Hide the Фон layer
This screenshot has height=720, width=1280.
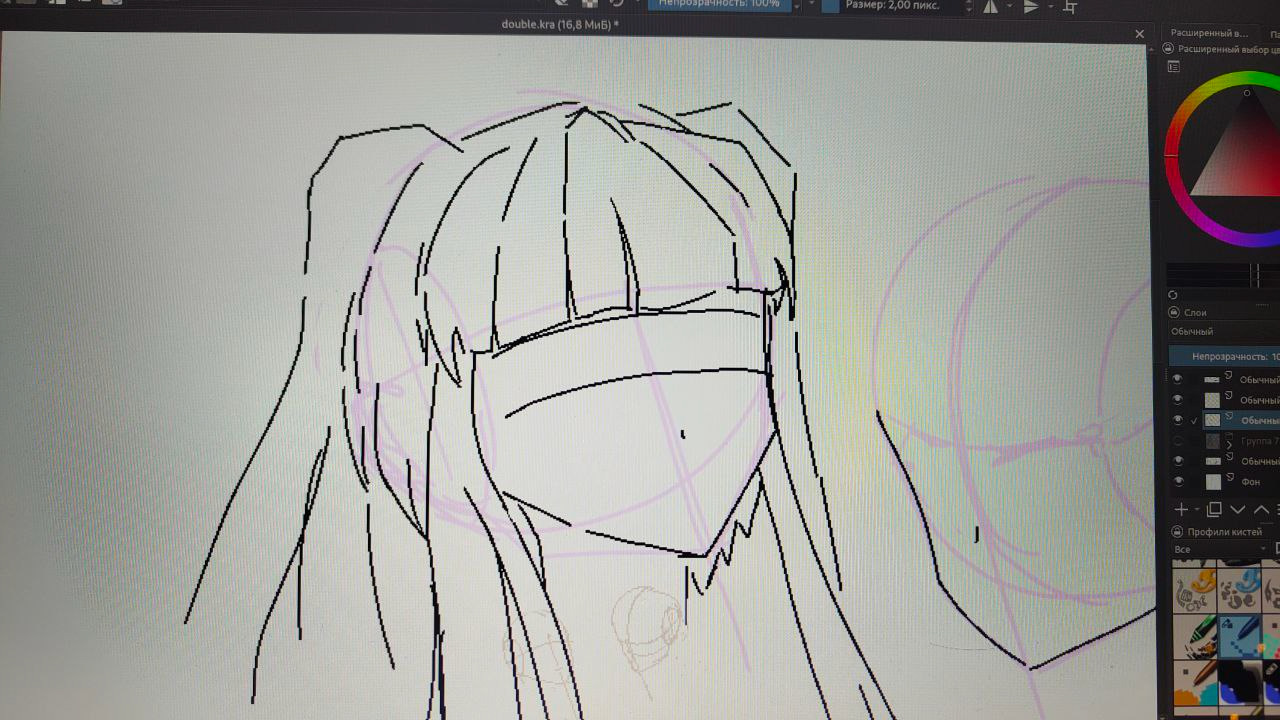click(x=1178, y=481)
